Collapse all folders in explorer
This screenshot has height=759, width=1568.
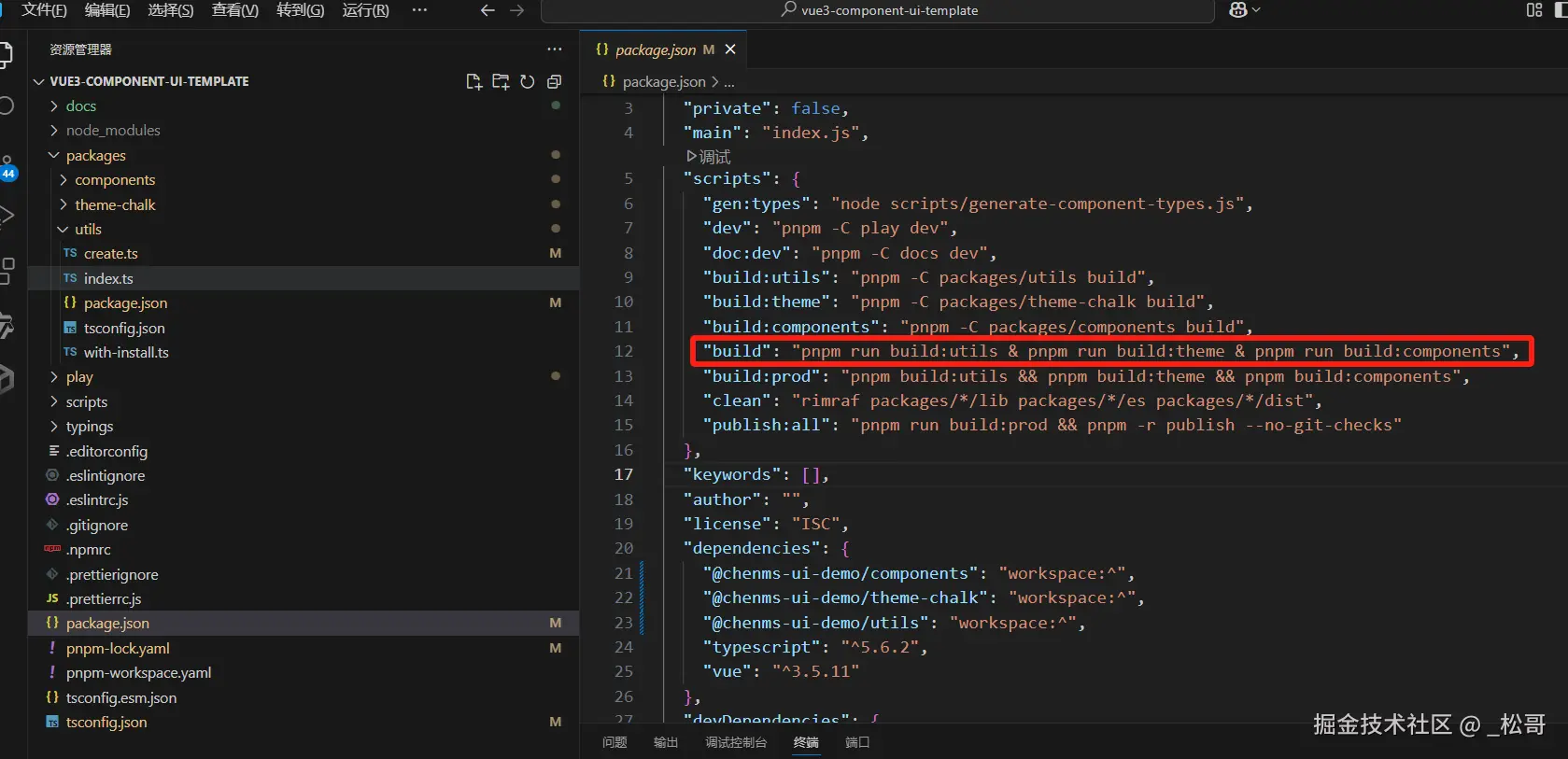[x=554, y=82]
